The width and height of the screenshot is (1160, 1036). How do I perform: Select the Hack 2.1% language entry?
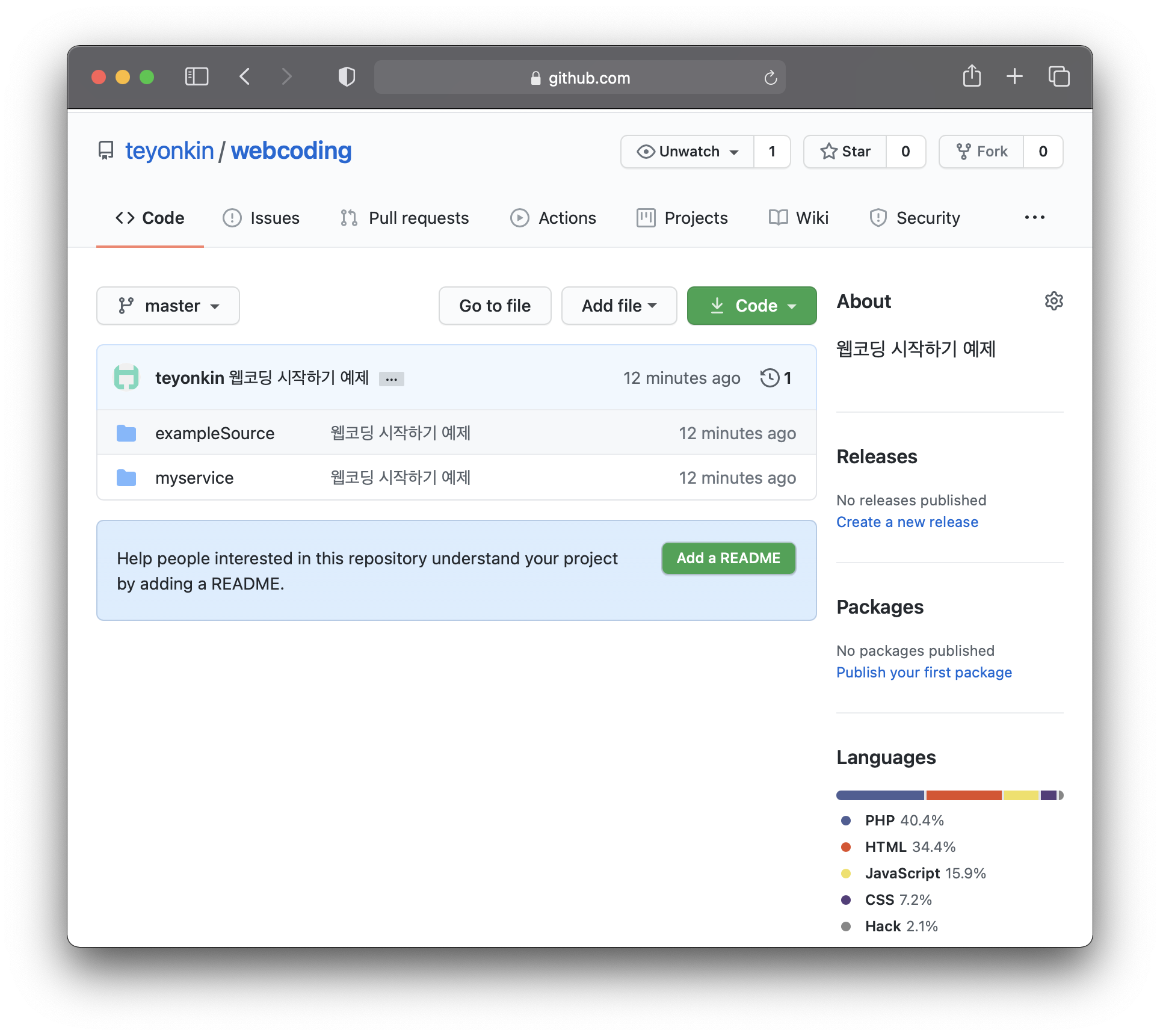point(889,927)
